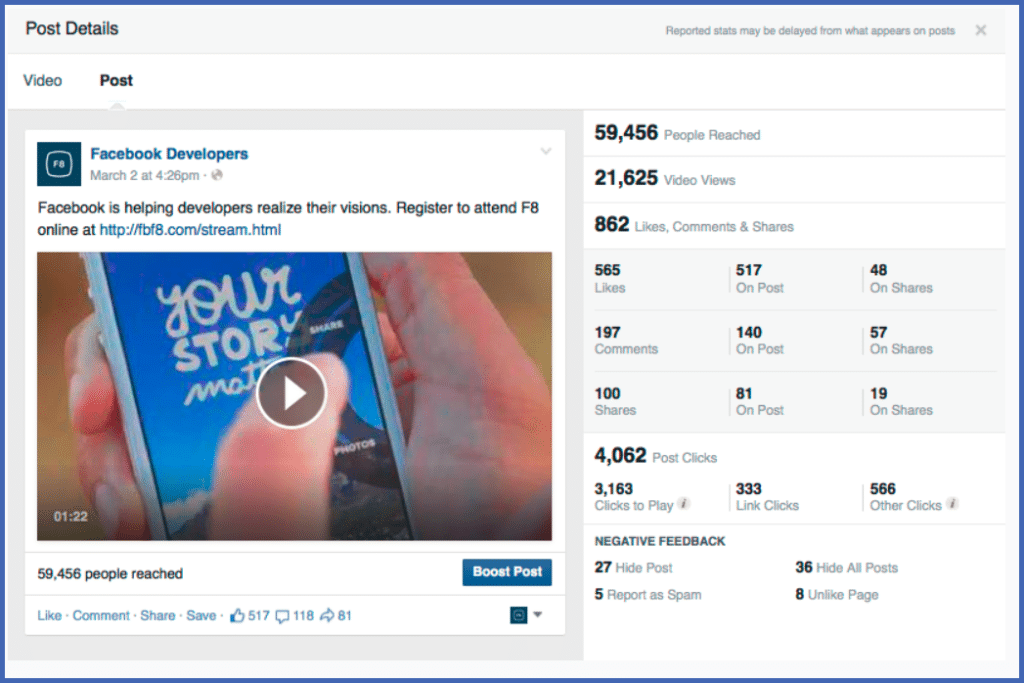Dismiss Post Details with the X button
Image resolution: width=1024 pixels, height=683 pixels.
[979, 30]
